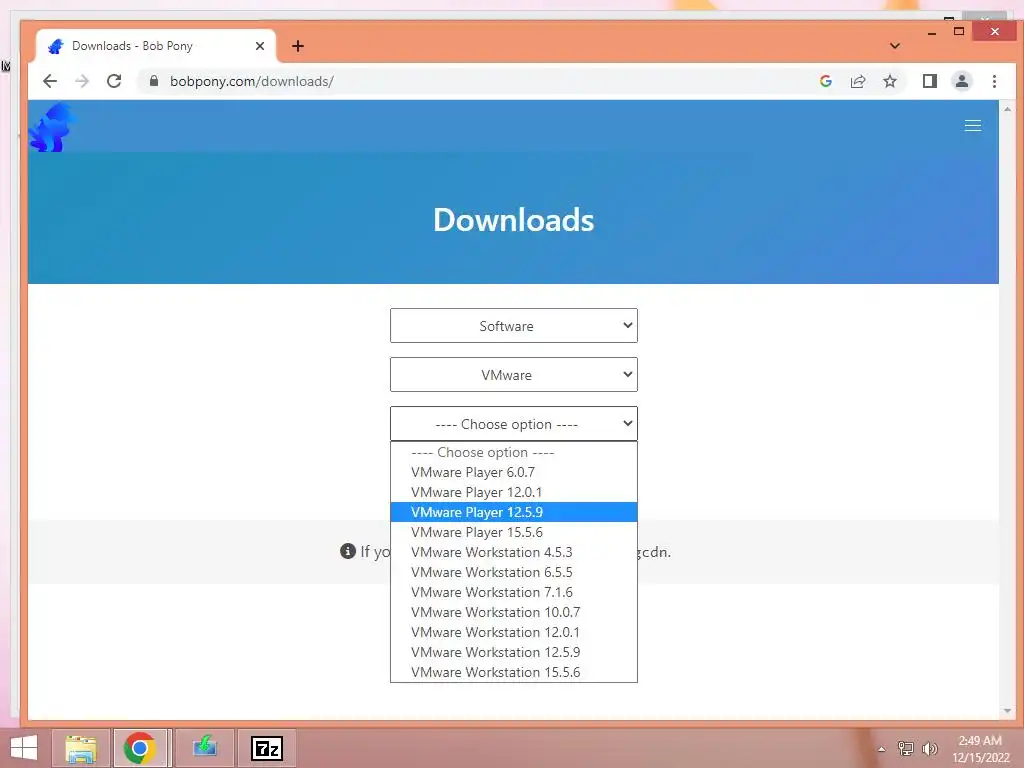The image size is (1024, 768).
Task: Select VMware Player 12.0.1
Action: (514, 492)
